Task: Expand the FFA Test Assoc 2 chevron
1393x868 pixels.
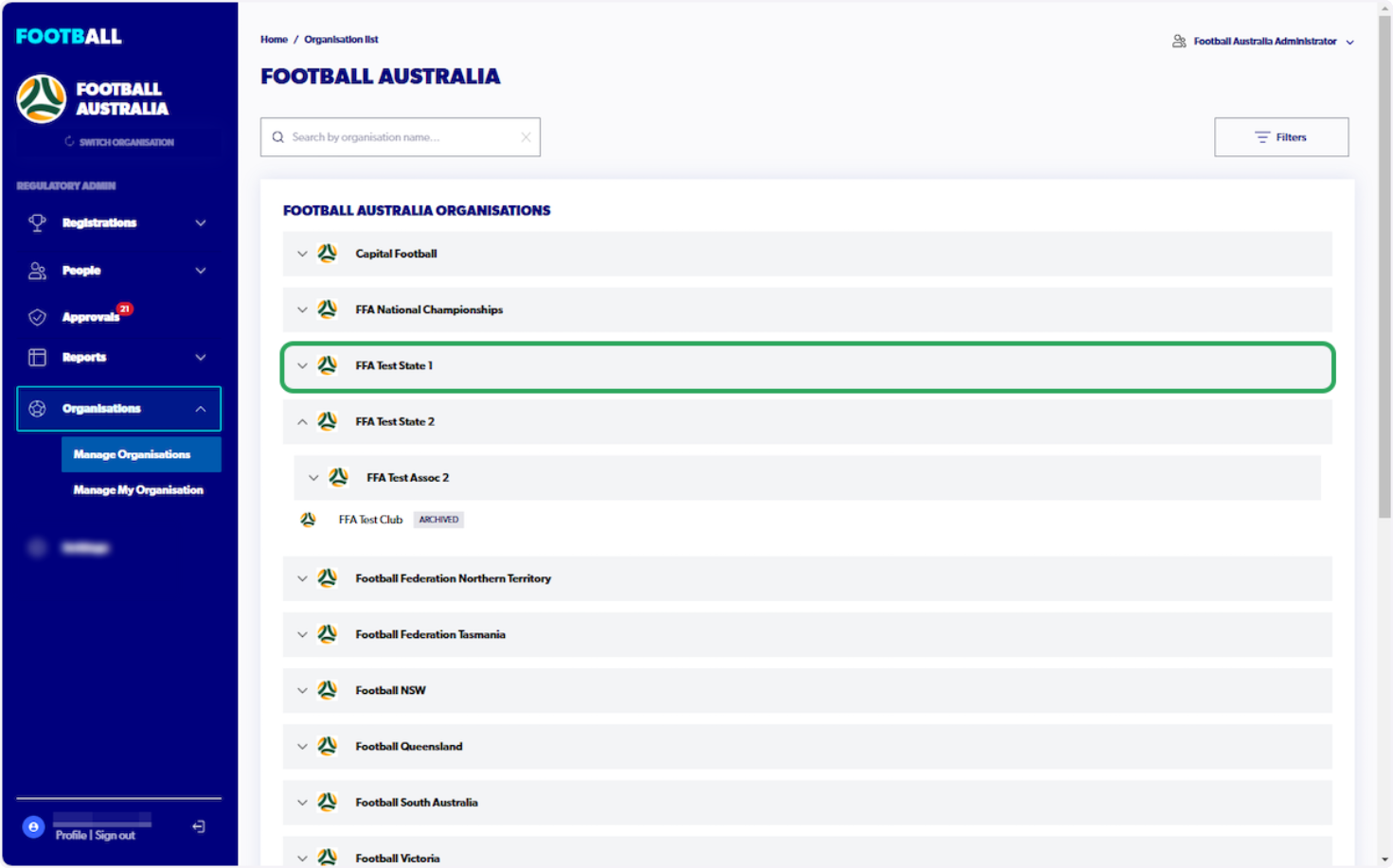Action: point(313,477)
